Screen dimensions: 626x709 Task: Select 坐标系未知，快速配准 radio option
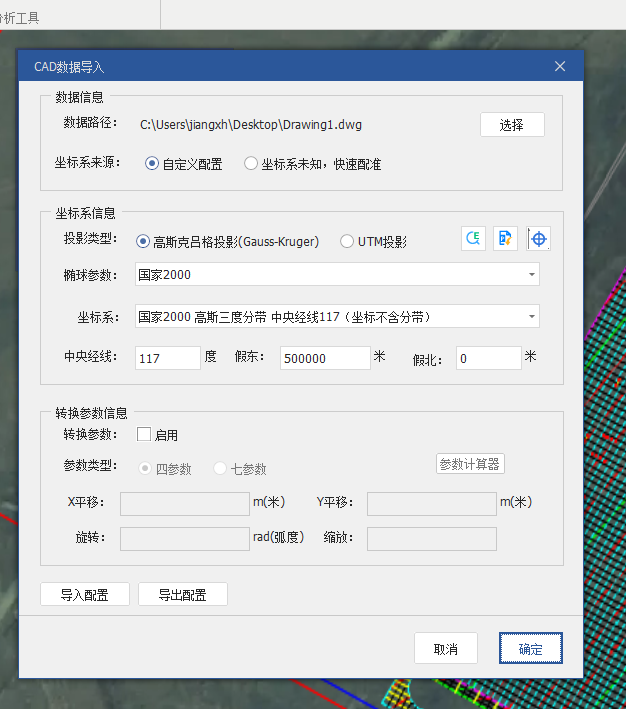pos(251,164)
